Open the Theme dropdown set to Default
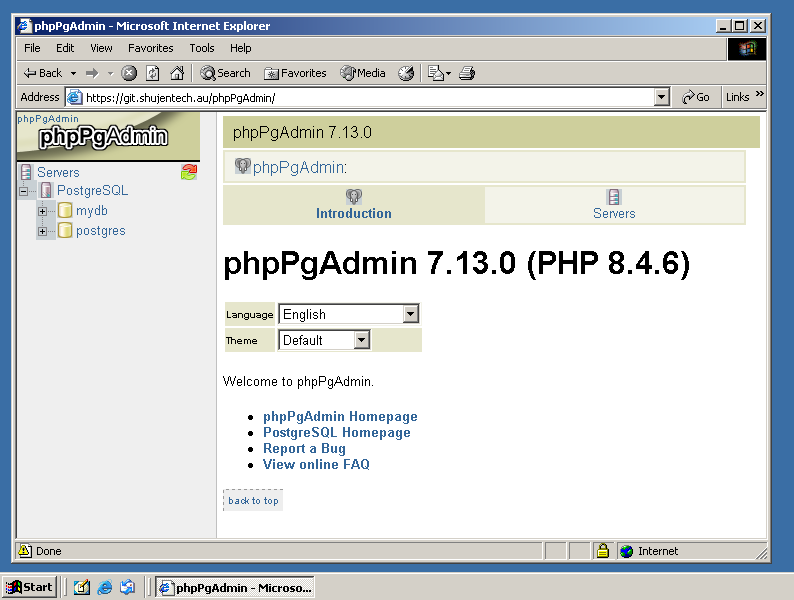The image size is (794, 600). [x=324, y=340]
